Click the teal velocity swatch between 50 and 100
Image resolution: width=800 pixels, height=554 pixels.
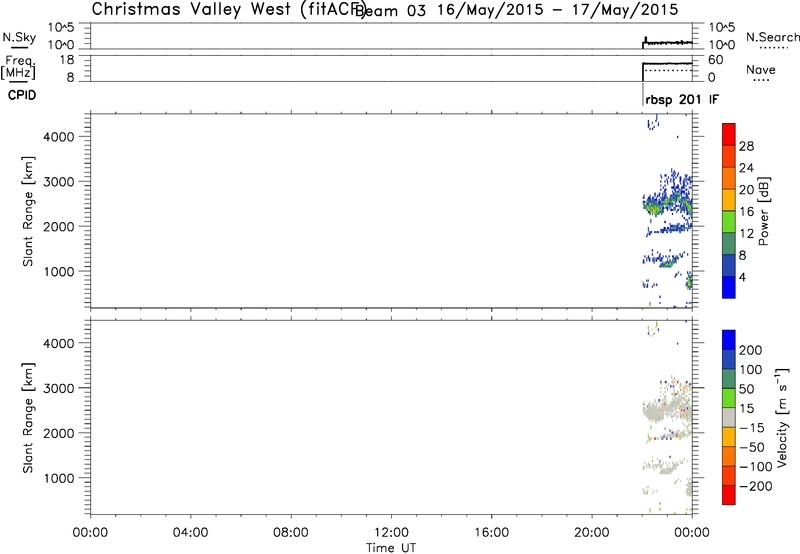pos(729,379)
